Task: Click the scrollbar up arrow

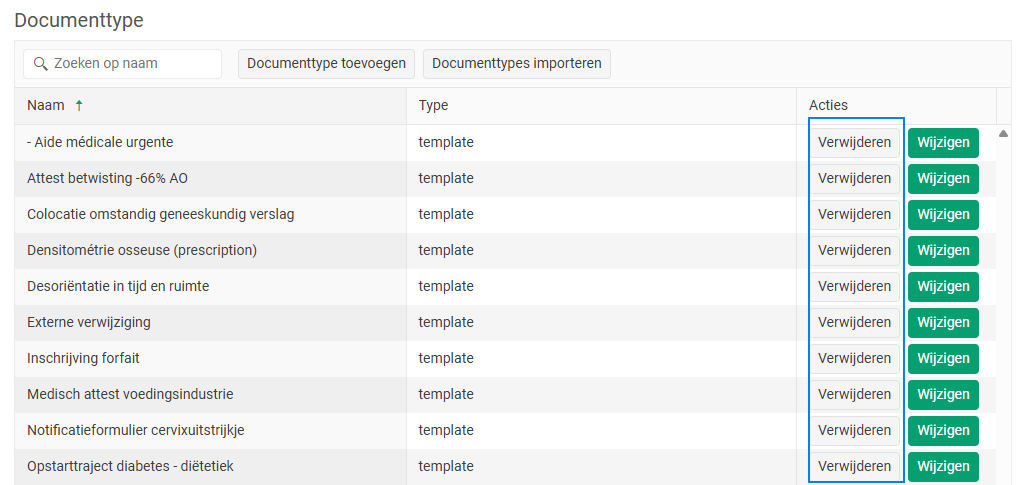Action: coord(1003,134)
